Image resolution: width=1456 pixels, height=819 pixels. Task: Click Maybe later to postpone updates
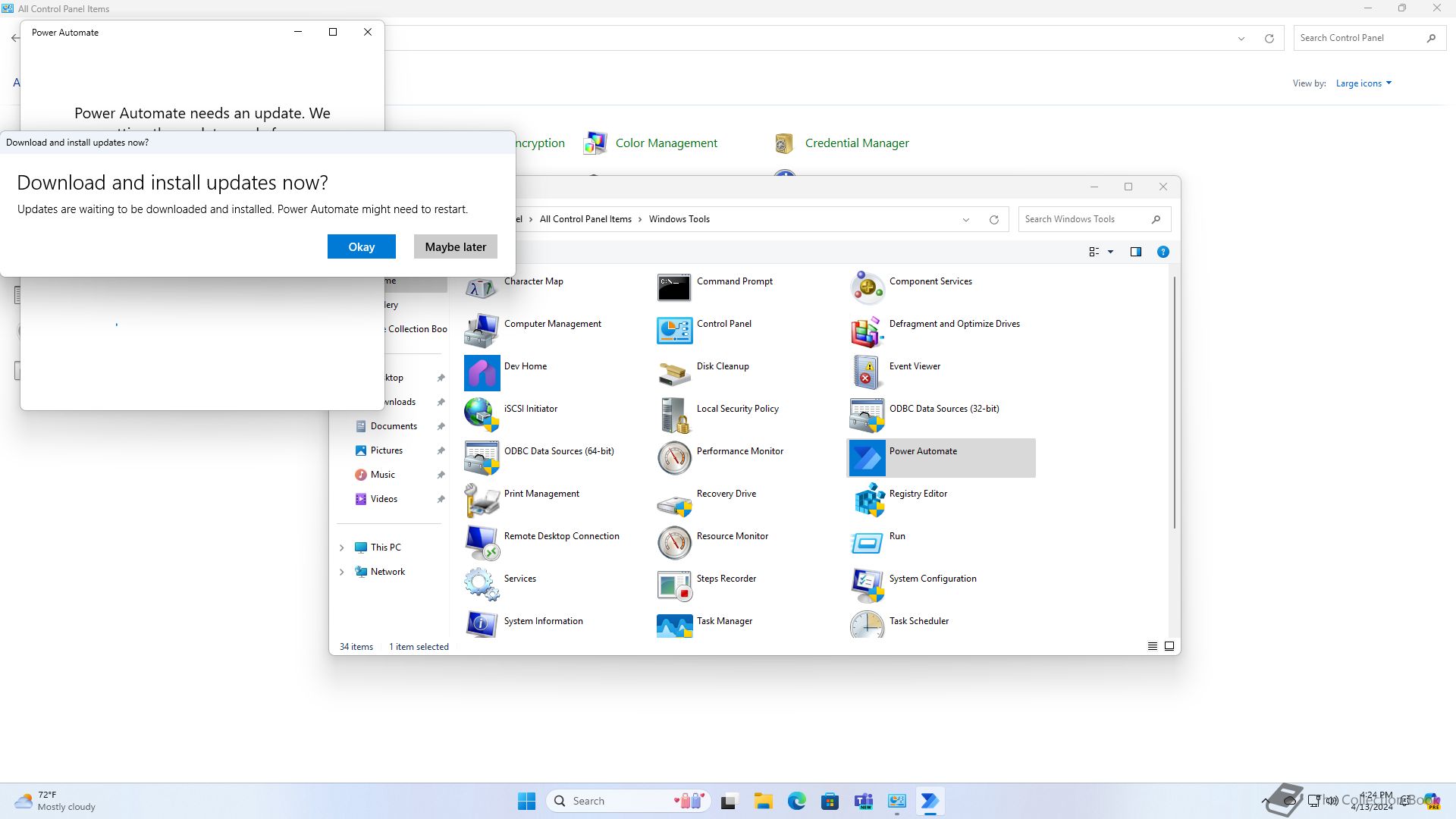[456, 246]
